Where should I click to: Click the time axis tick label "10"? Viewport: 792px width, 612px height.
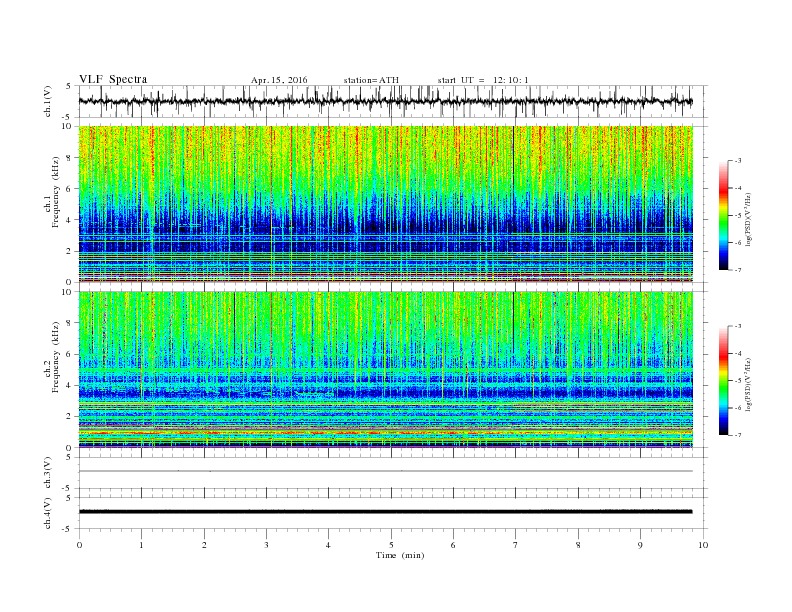(703, 545)
